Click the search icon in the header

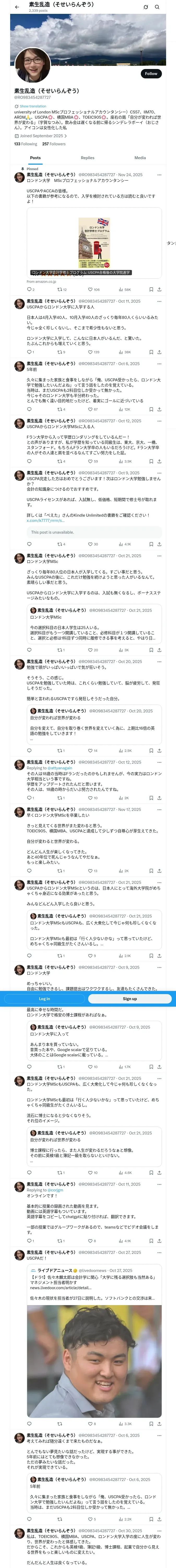pyautogui.click(x=157, y=7)
